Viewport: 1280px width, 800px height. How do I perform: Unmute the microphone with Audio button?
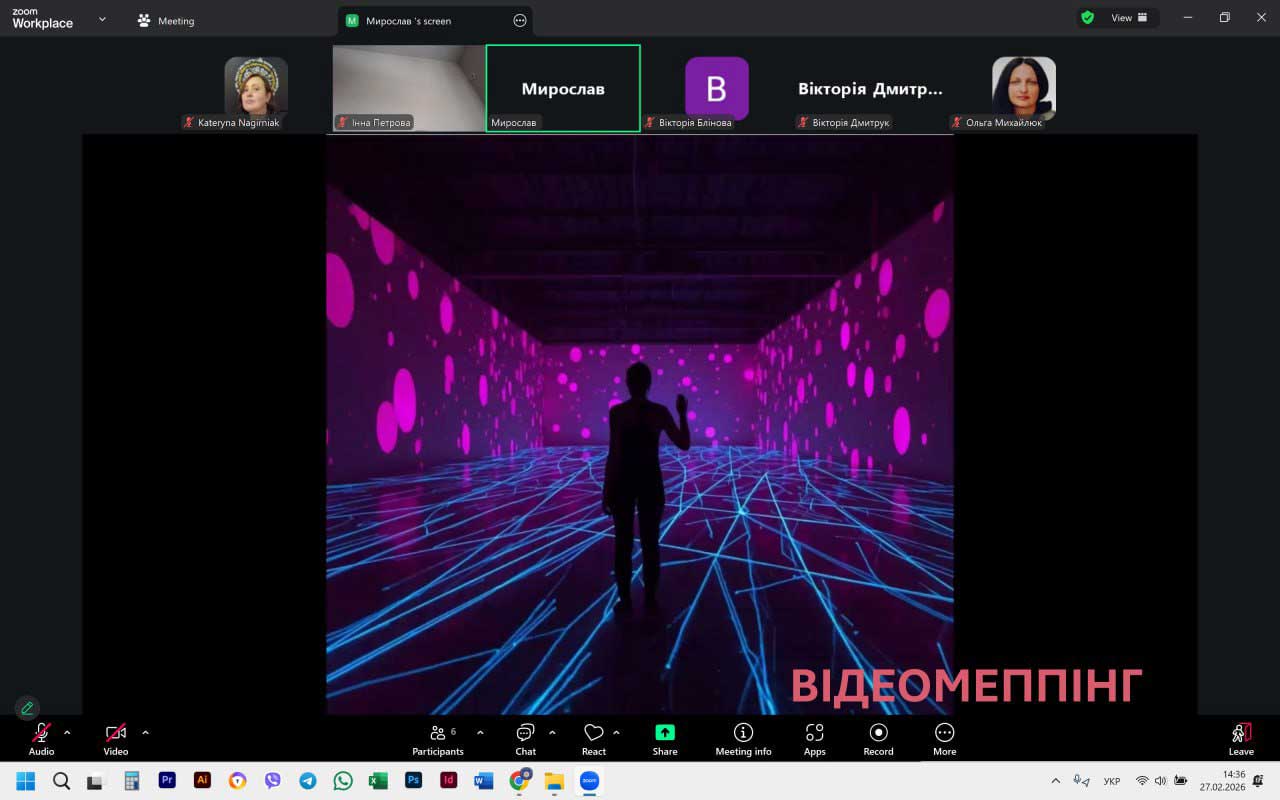tap(41, 739)
